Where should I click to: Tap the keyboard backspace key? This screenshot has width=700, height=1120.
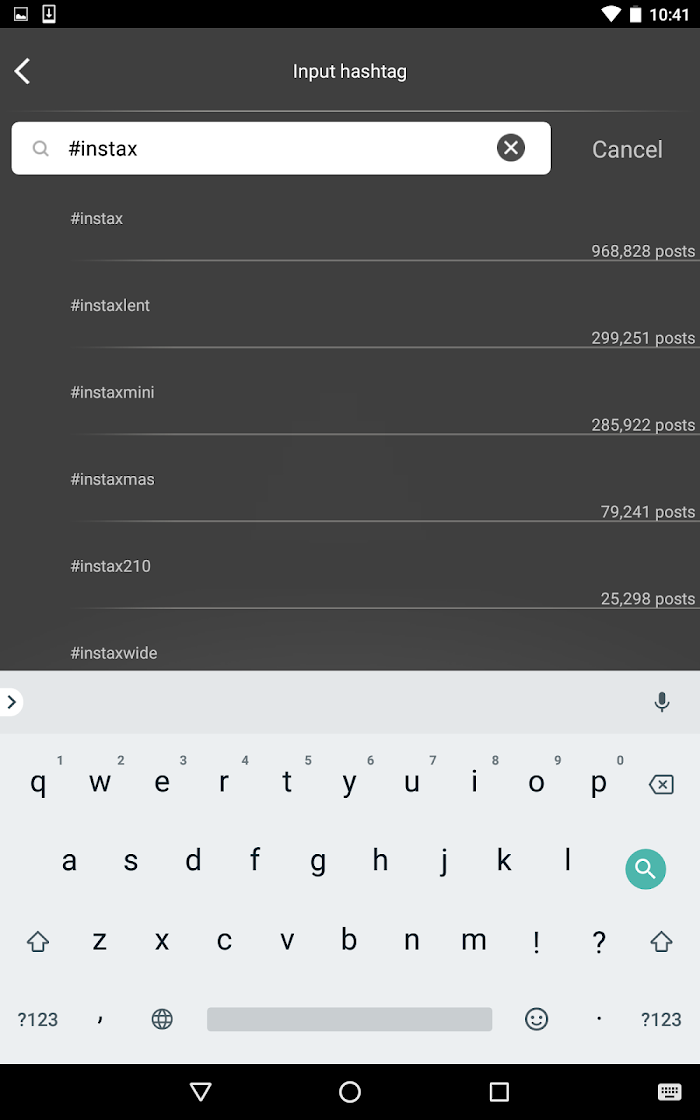[661, 785]
